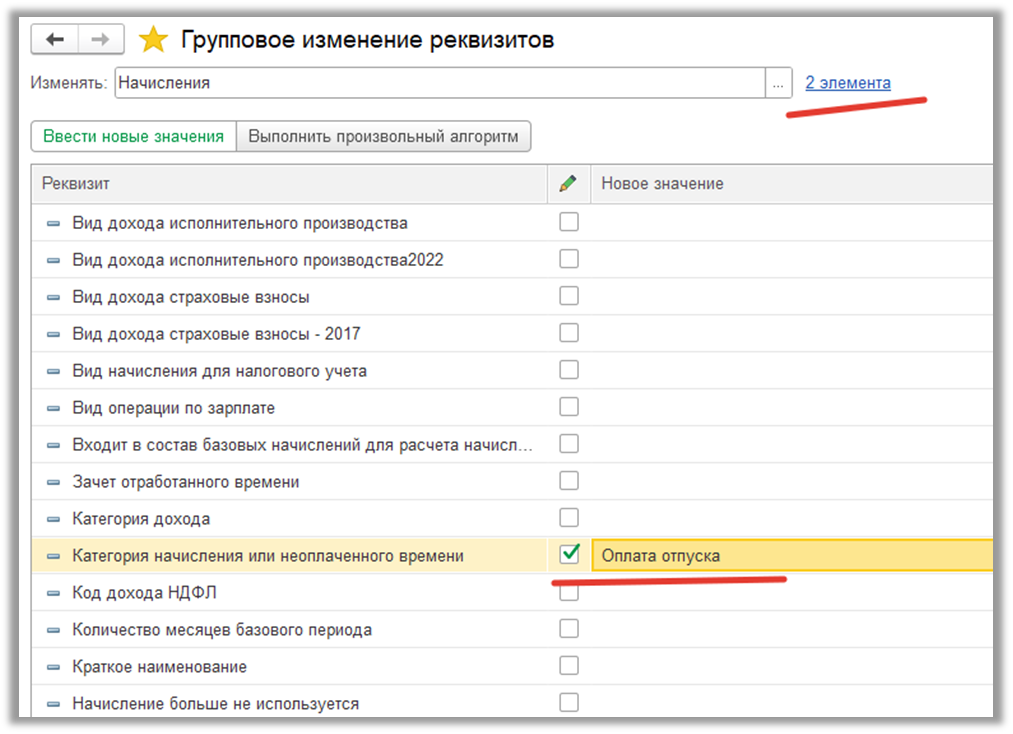Image resolution: width=1013 pixels, height=734 pixels.
Task: Click the row icon beside Краткое наименование
Action: 53,667
